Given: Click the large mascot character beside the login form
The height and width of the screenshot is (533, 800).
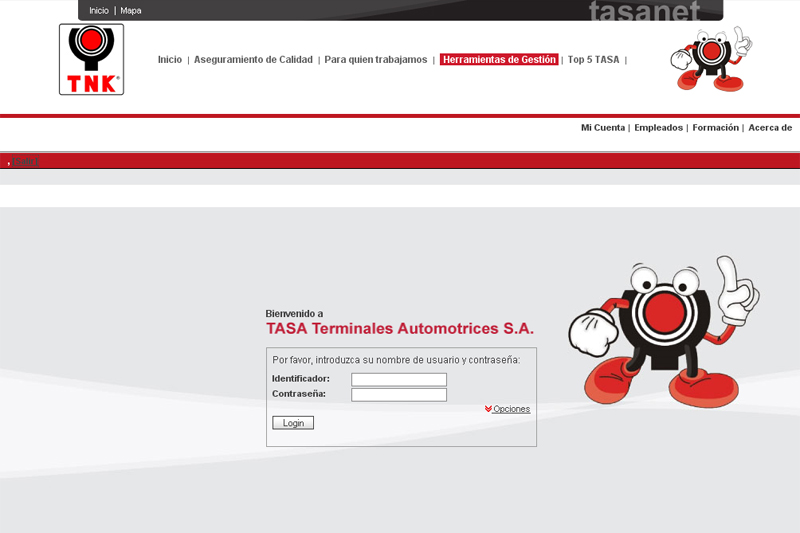Looking at the screenshot, I should [x=664, y=332].
